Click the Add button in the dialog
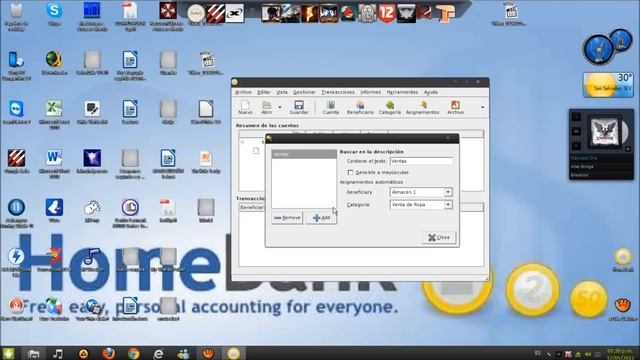Image resolution: width=640 pixels, height=360 pixels. [x=321, y=218]
